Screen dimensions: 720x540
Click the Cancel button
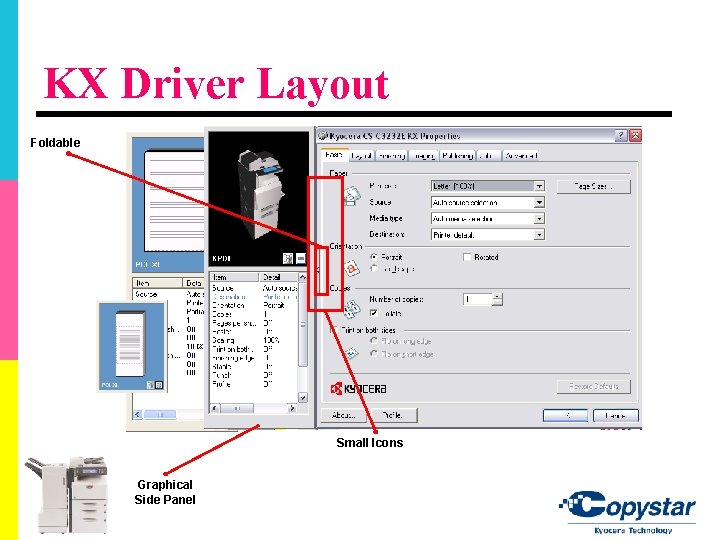[x=615, y=415]
